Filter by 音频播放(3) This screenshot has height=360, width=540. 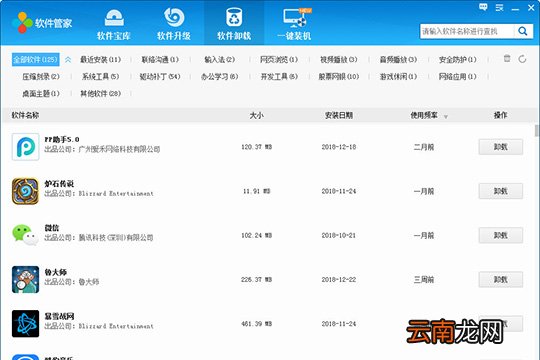(x=398, y=60)
